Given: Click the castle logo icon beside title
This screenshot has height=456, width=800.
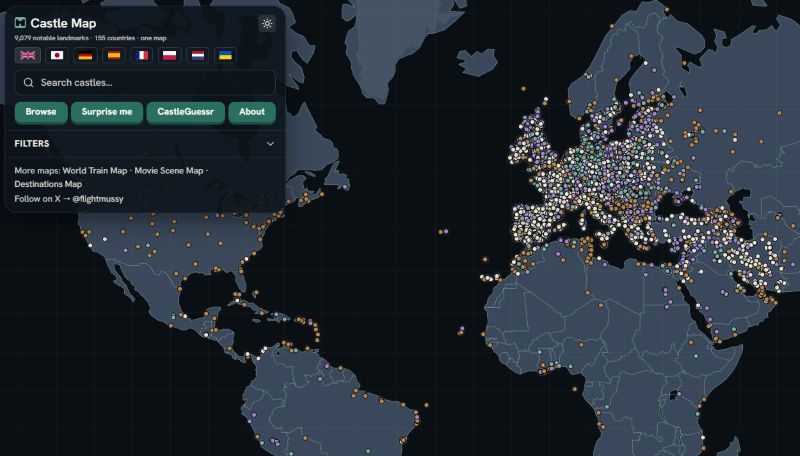Looking at the screenshot, I should pyautogui.click(x=20, y=22).
